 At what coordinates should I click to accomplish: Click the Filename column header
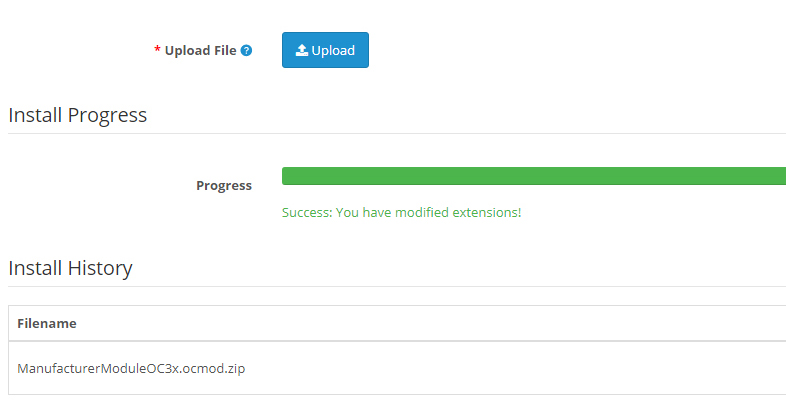(47, 323)
